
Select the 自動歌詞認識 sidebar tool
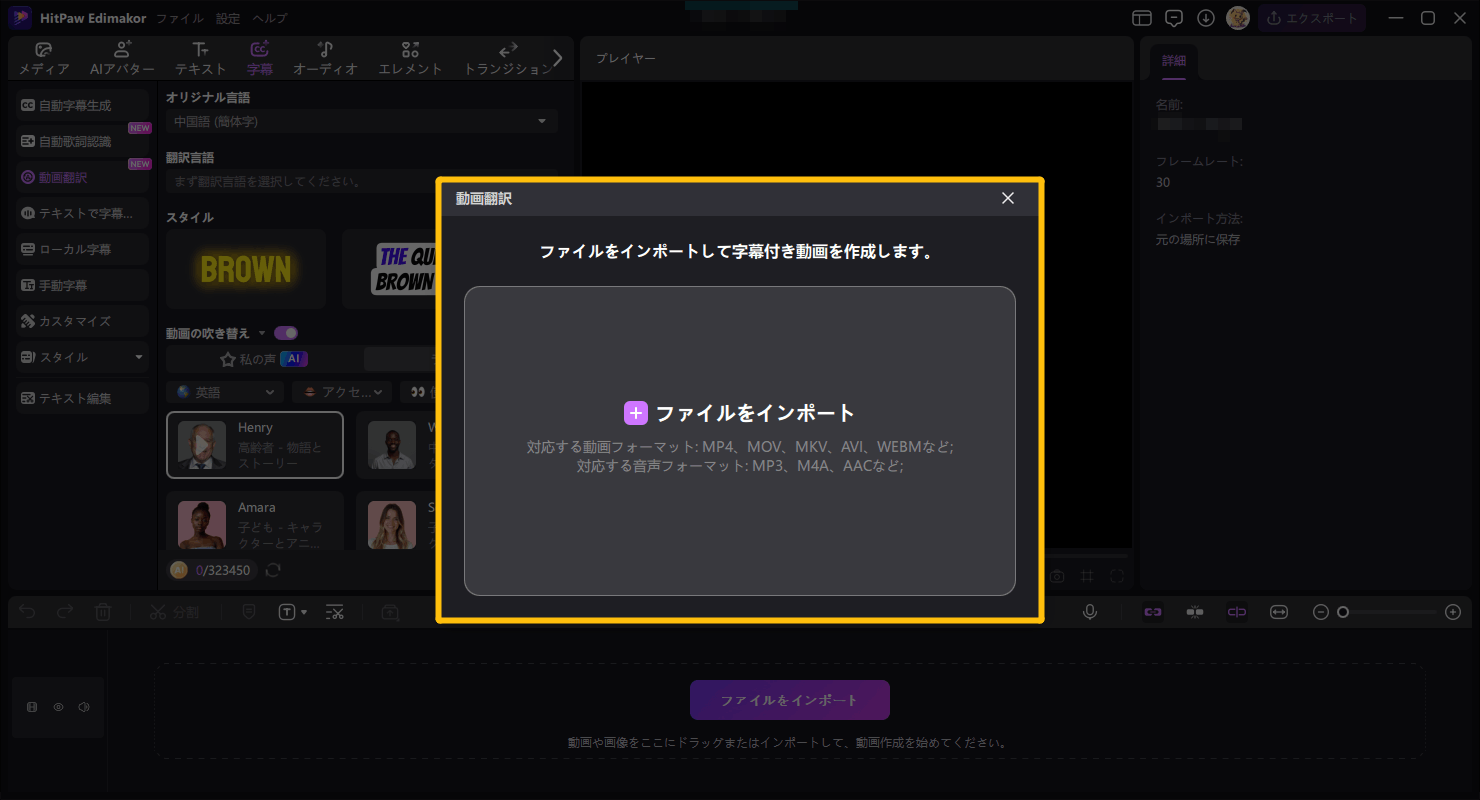[82, 140]
